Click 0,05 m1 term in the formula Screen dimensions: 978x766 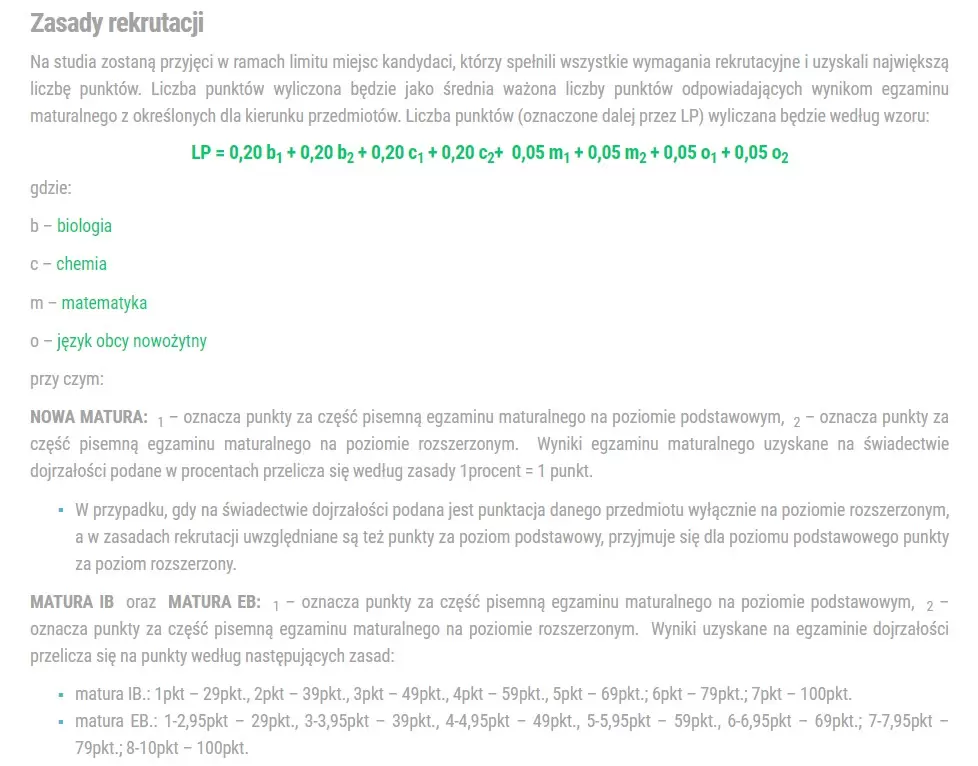point(541,153)
